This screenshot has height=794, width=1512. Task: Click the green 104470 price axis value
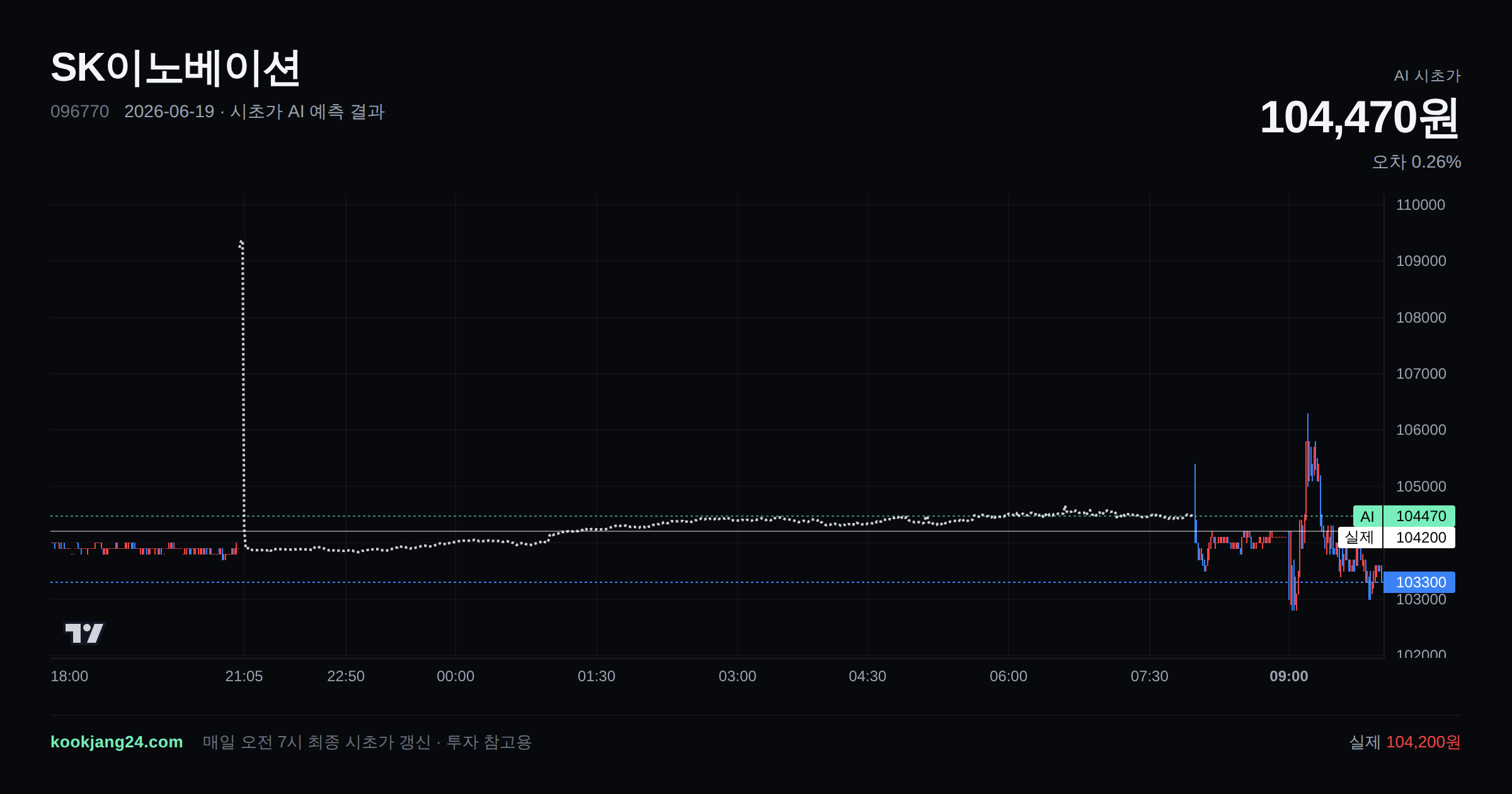tap(1420, 516)
